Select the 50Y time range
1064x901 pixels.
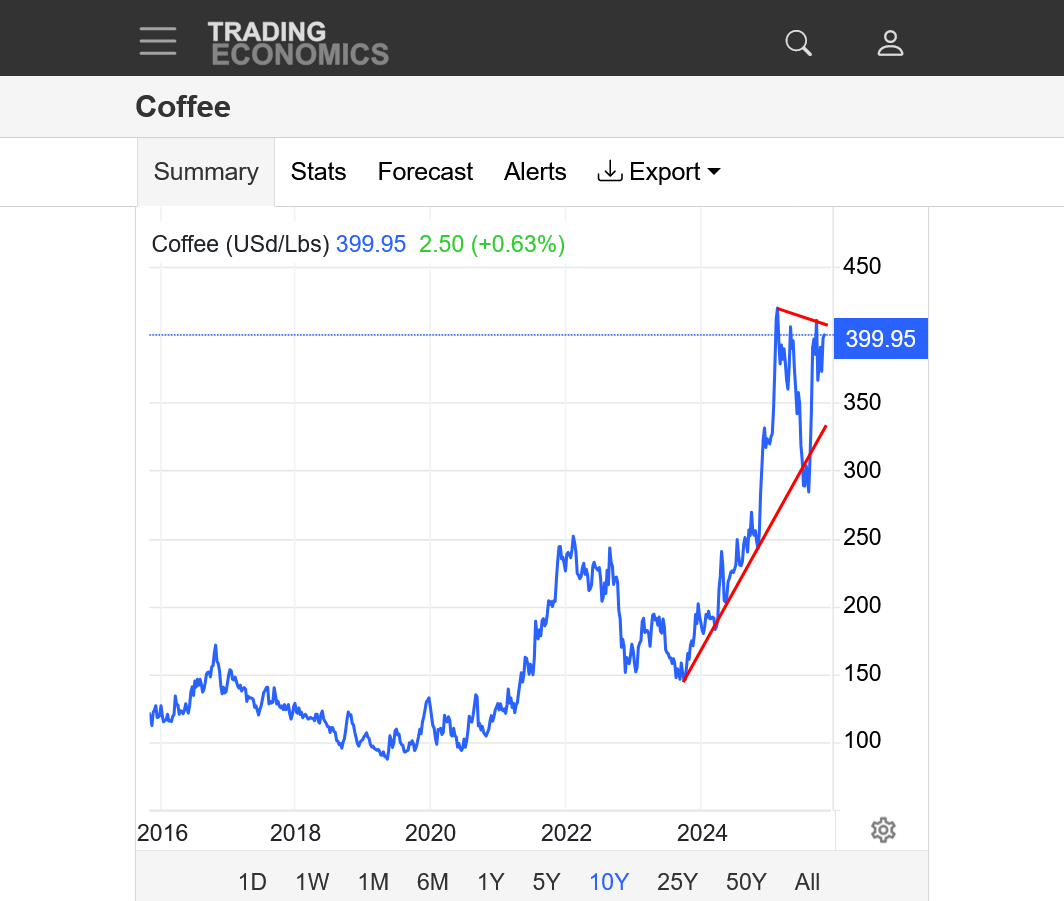(x=746, y=882)
